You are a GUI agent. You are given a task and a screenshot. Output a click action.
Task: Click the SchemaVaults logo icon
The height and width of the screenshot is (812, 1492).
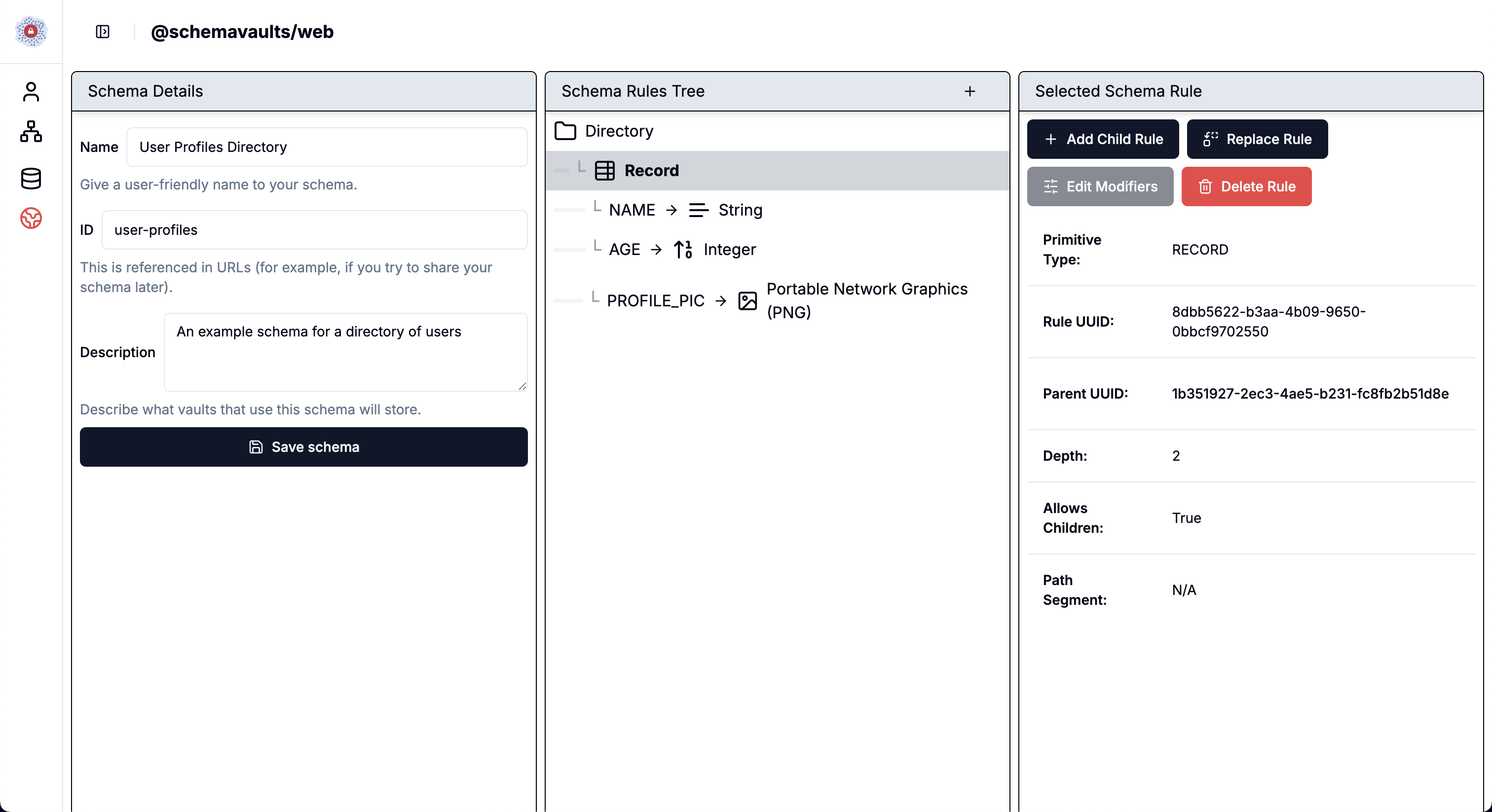tap(31, 31)
